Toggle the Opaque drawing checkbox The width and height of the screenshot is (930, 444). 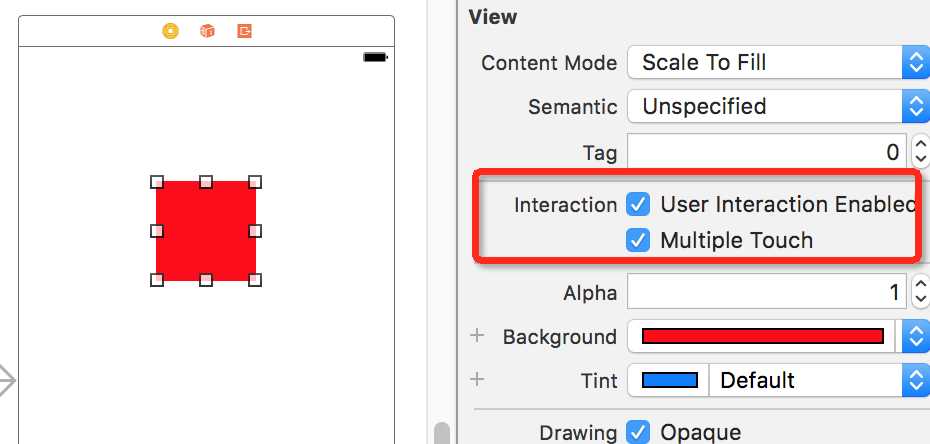pos(638,432)
